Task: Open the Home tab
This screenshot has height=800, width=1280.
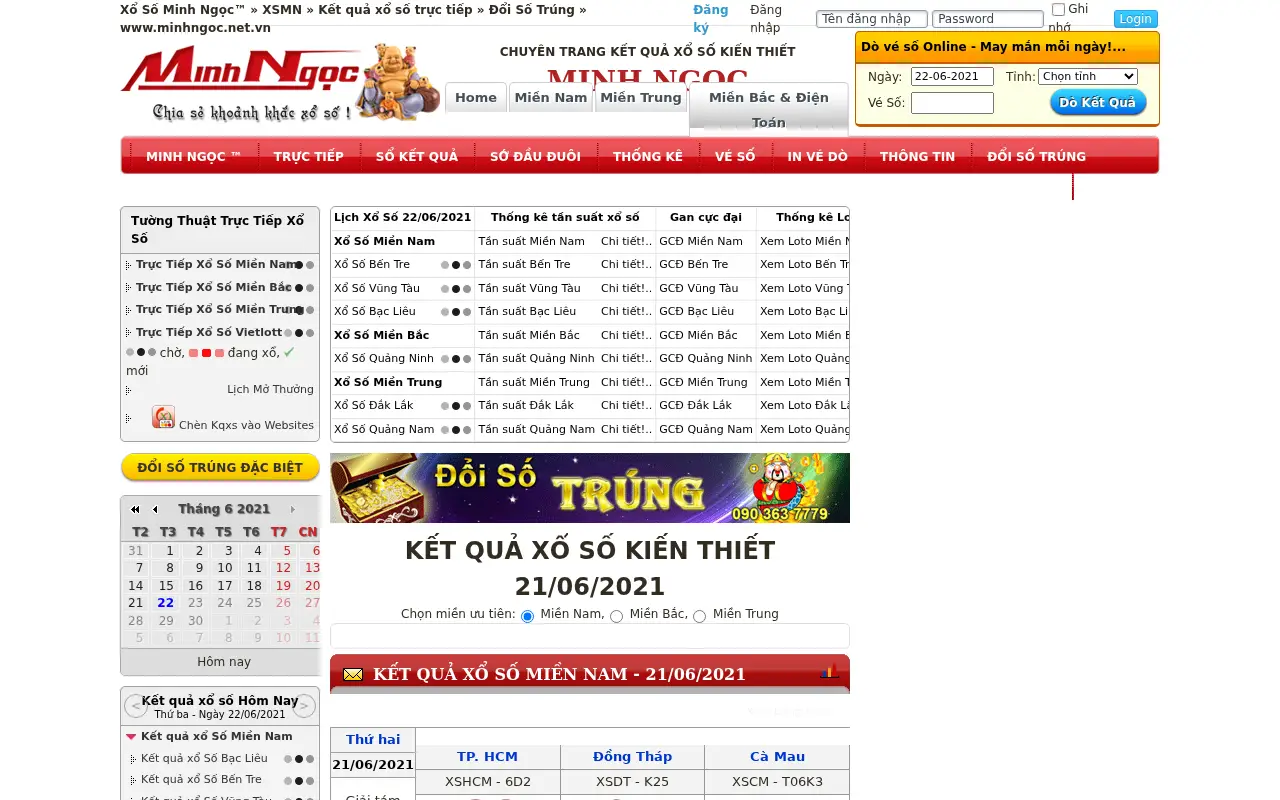Action: click(476, 97)
